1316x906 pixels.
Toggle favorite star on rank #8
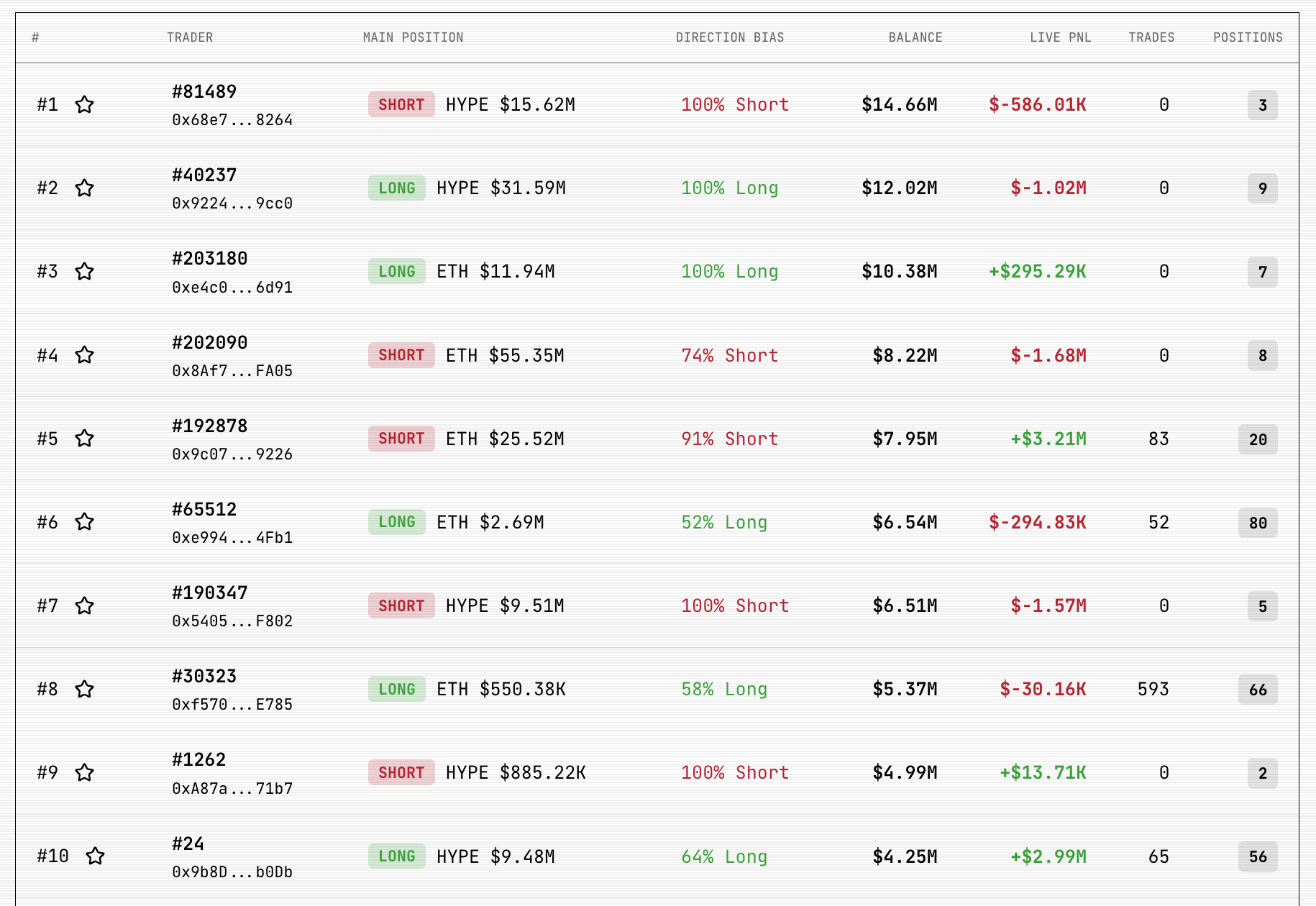click(85, 690)
